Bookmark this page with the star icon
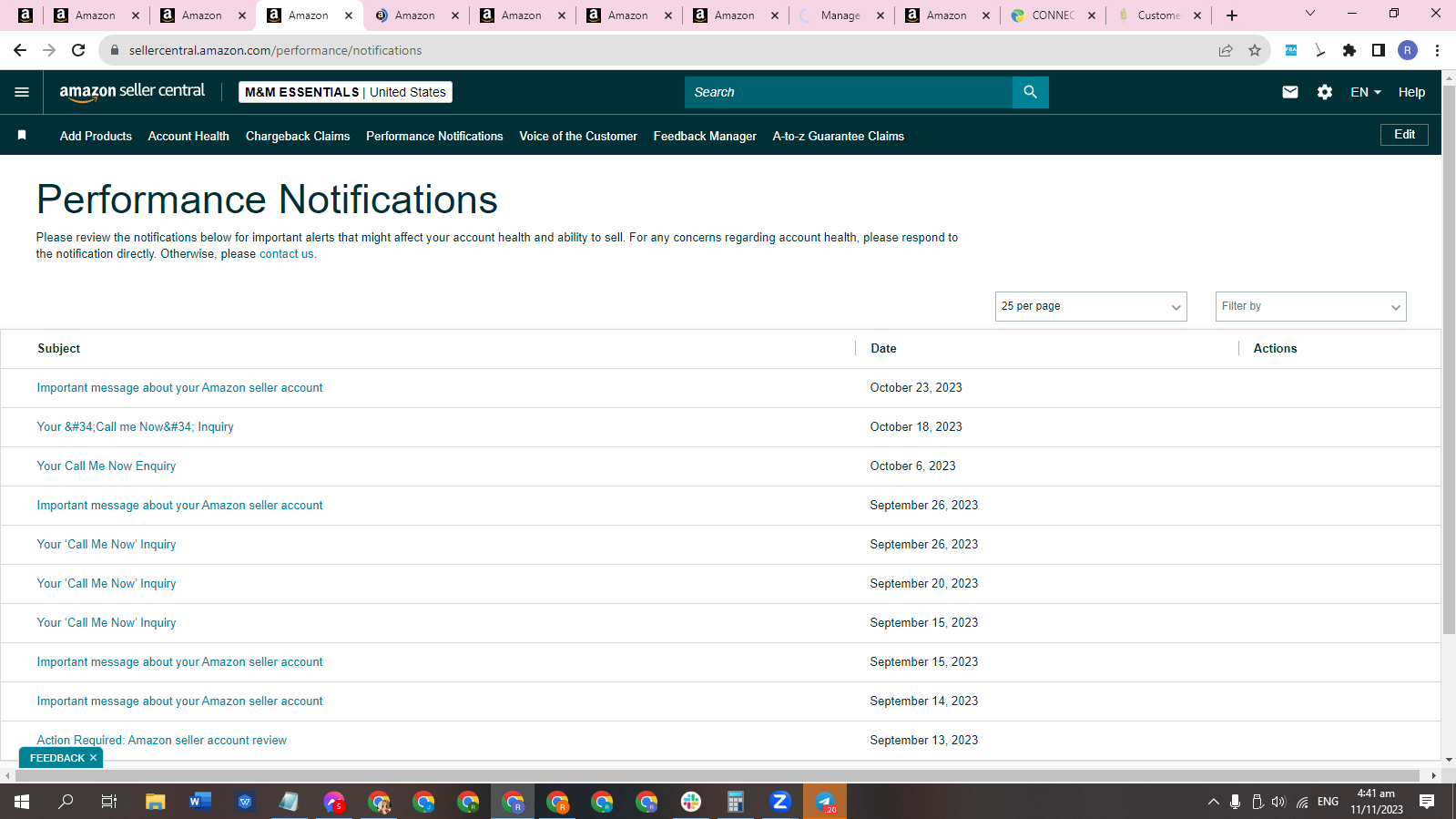The image size is (1456, 819). pos(1255,50)
